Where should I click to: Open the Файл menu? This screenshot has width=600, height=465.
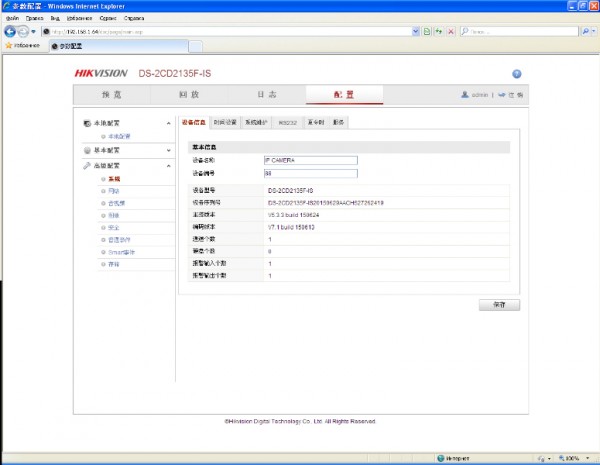(x=12, y=18)
